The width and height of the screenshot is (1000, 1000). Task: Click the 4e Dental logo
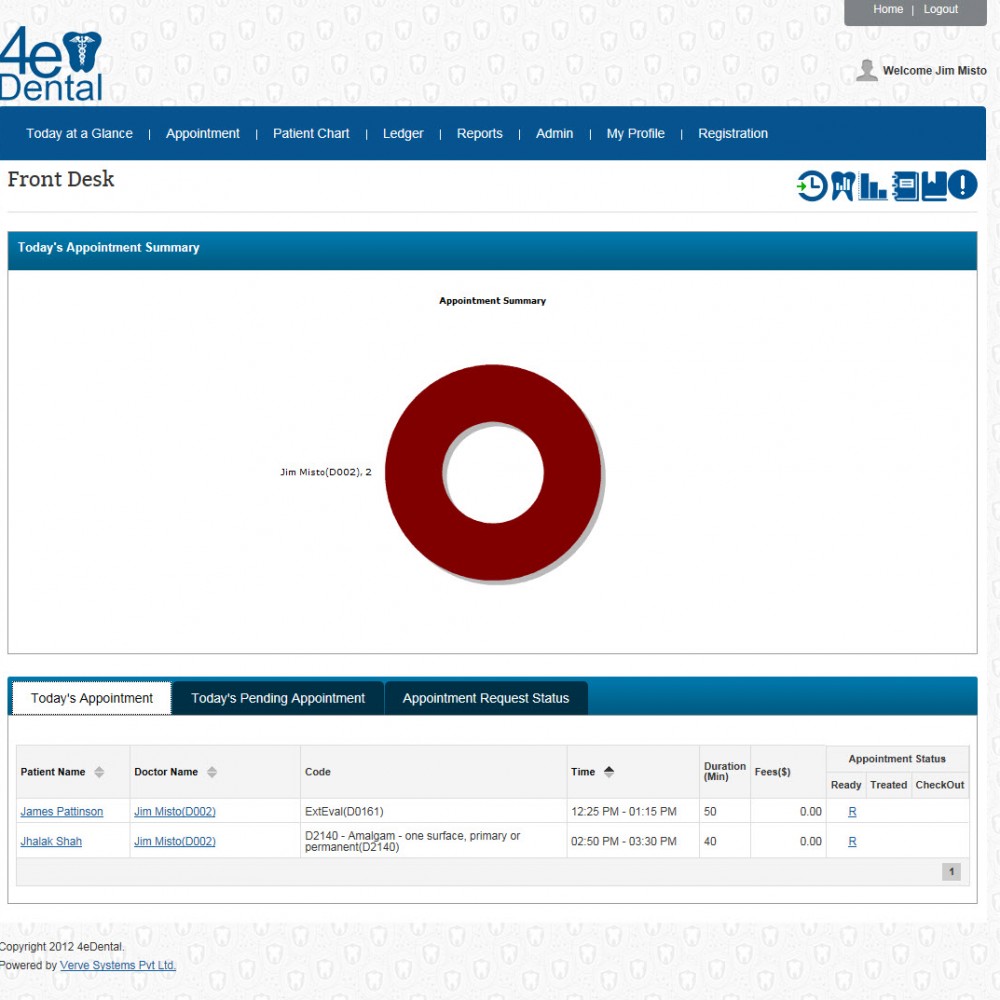(51, 64)
